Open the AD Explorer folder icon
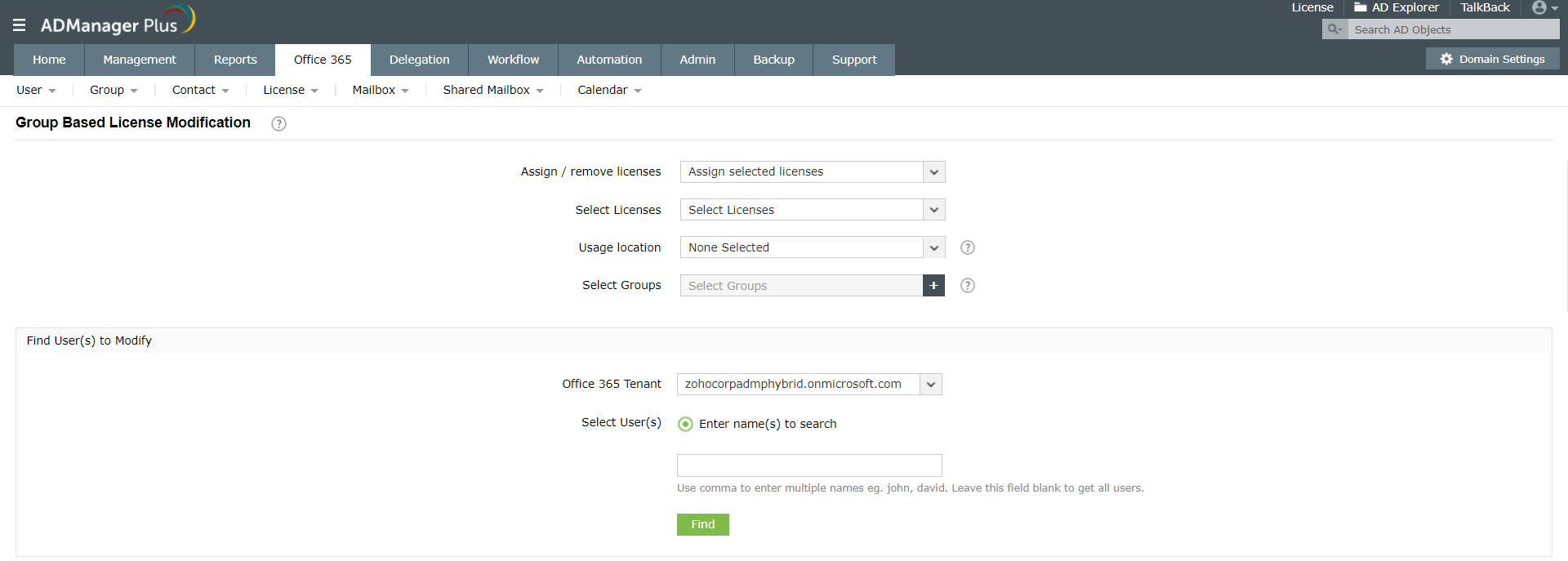Image resolution: width=1568 pixels, height=561 pixels. 1360,7
